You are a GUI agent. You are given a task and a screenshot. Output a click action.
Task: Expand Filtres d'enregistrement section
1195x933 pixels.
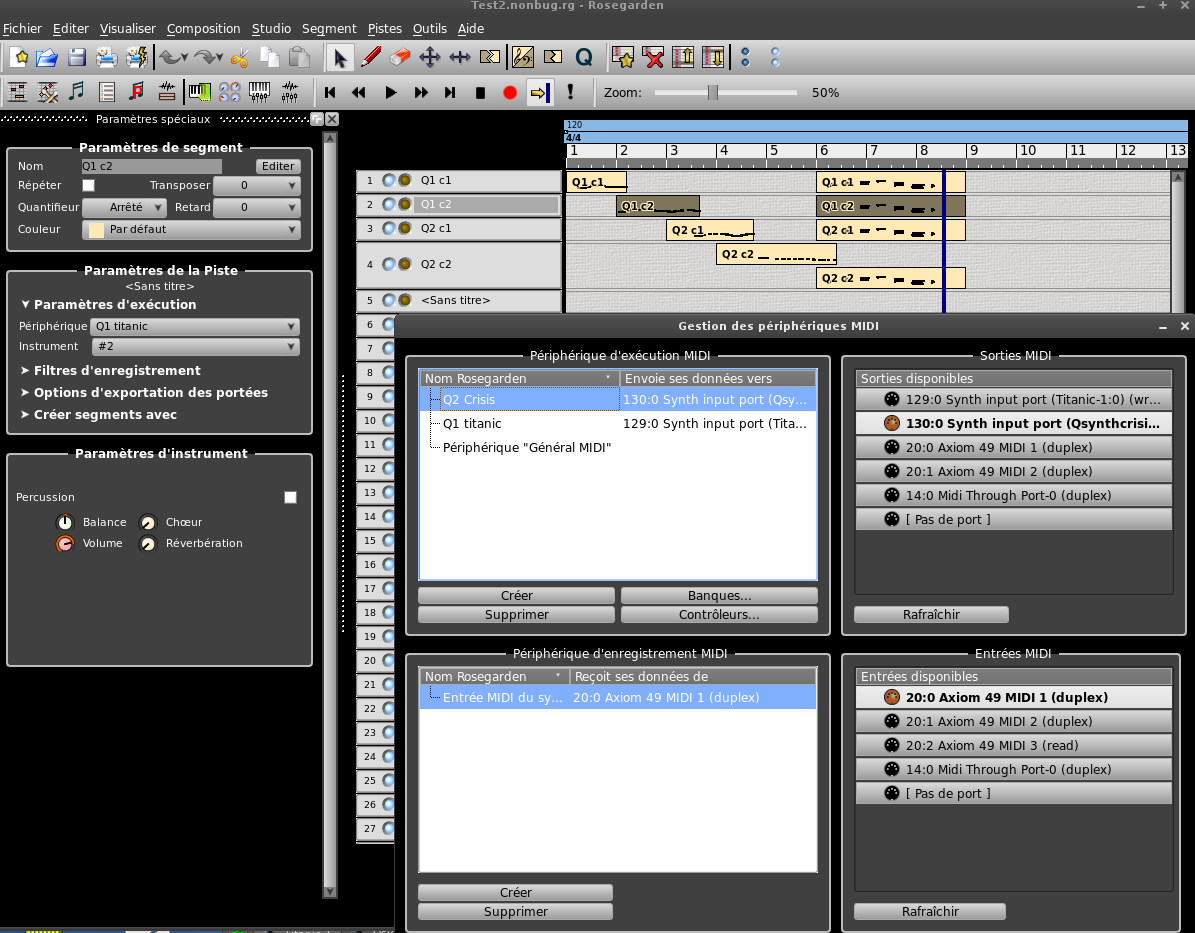click(111, 371)
